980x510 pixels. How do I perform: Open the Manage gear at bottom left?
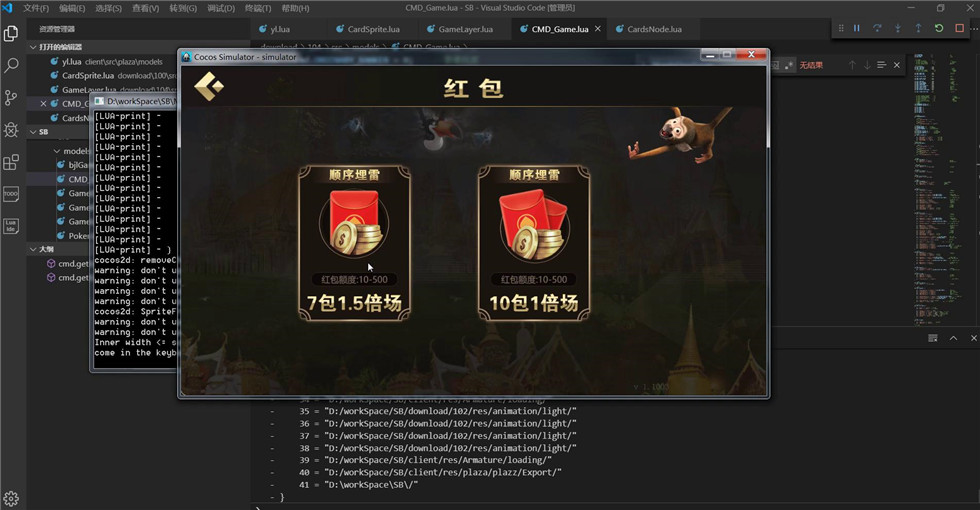[11, 498]
